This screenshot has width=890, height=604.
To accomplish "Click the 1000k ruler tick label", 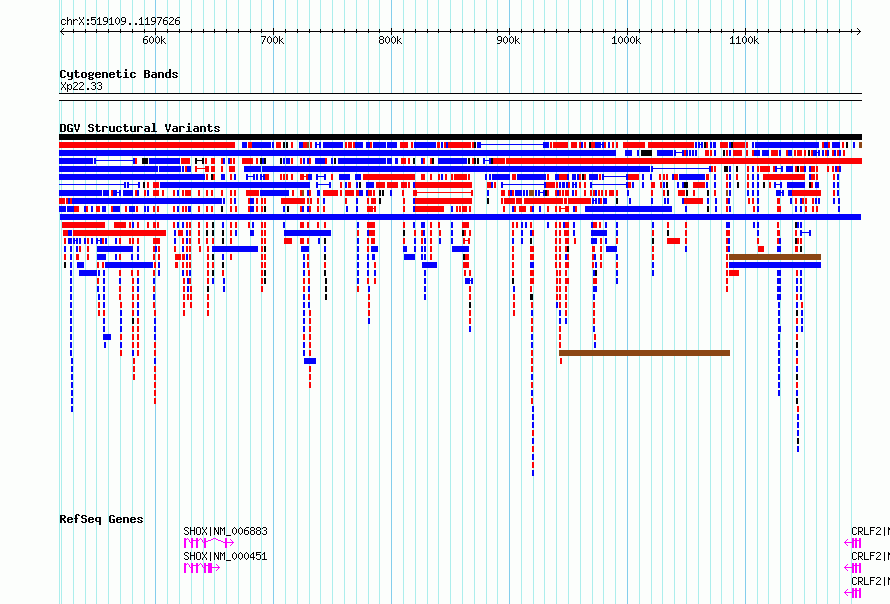I will (626, 40).
